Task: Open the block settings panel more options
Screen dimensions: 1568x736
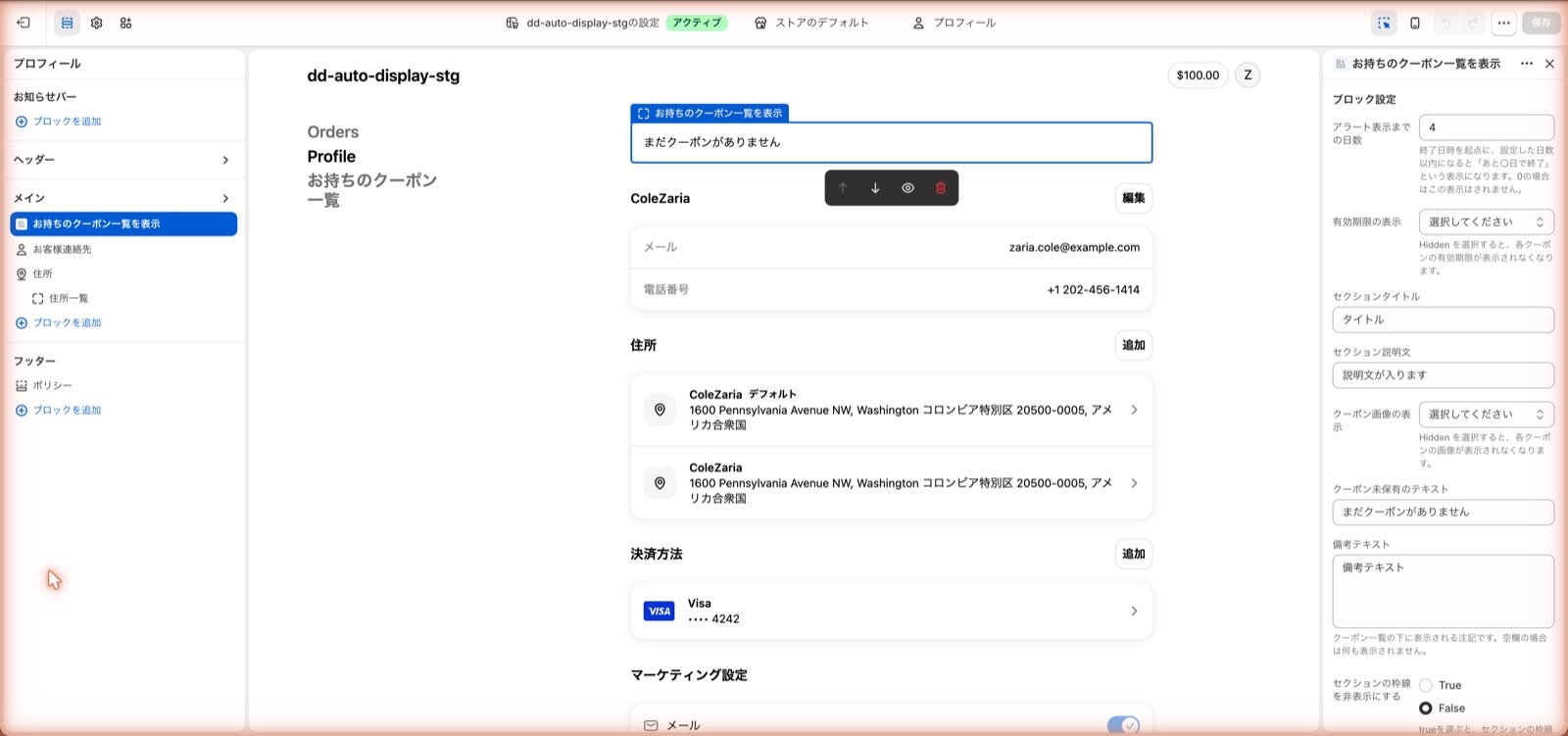Action: click(x=1527, y=64)
